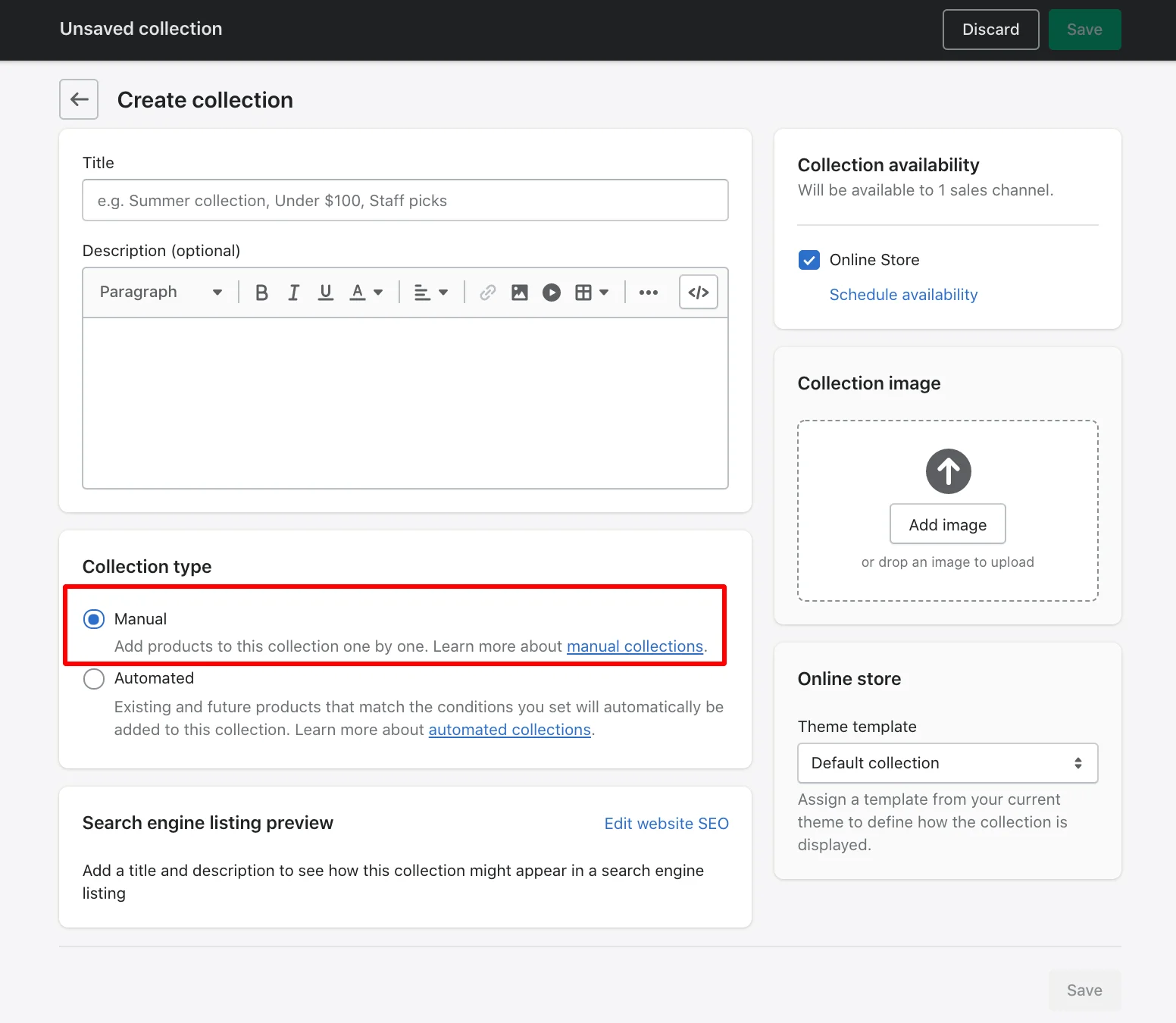Open the Paragraph style dropdown
Image resolution: width=1176 pixels, height=1023 pixels.
point(161,293)
